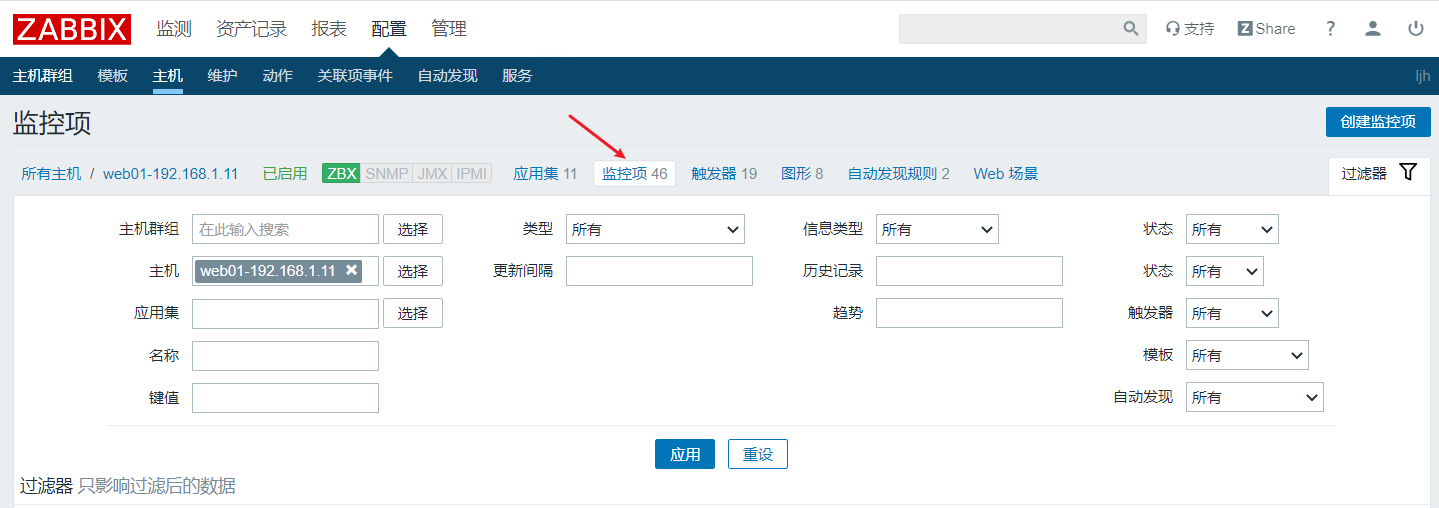Click the IPMI availability badge
The width and height of the screenshot is (1439, 508).
tap(471, 174)
